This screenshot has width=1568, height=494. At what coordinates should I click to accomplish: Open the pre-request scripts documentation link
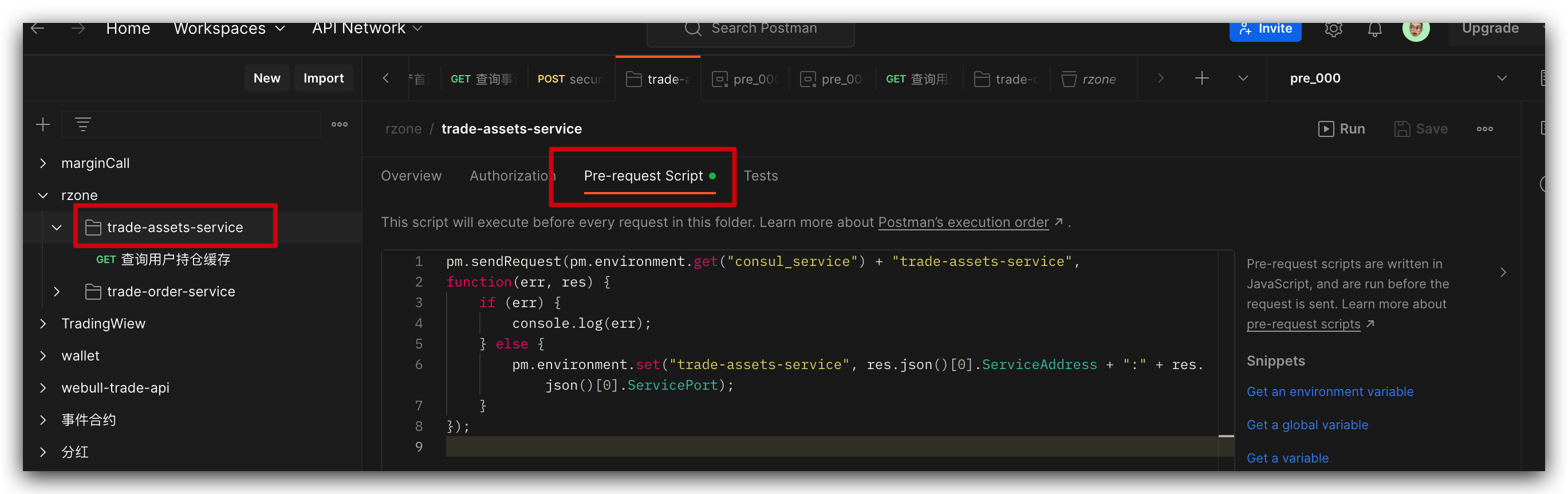[x=1303, y=324]
